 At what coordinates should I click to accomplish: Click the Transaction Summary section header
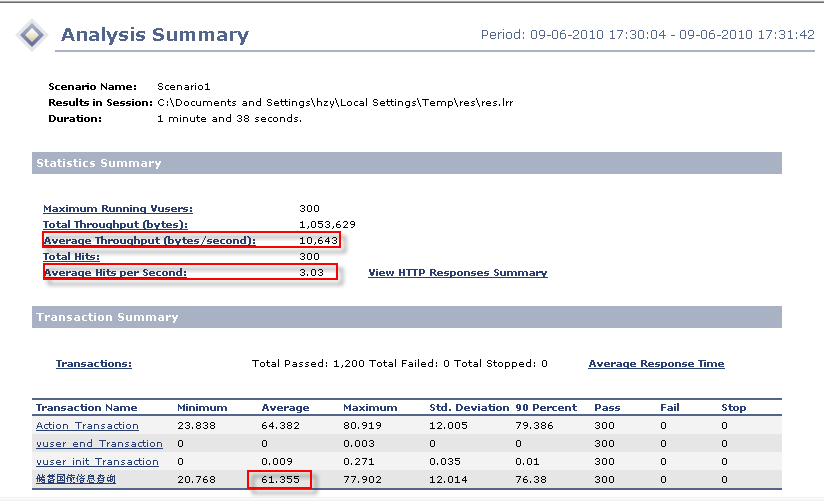[107, 317]
